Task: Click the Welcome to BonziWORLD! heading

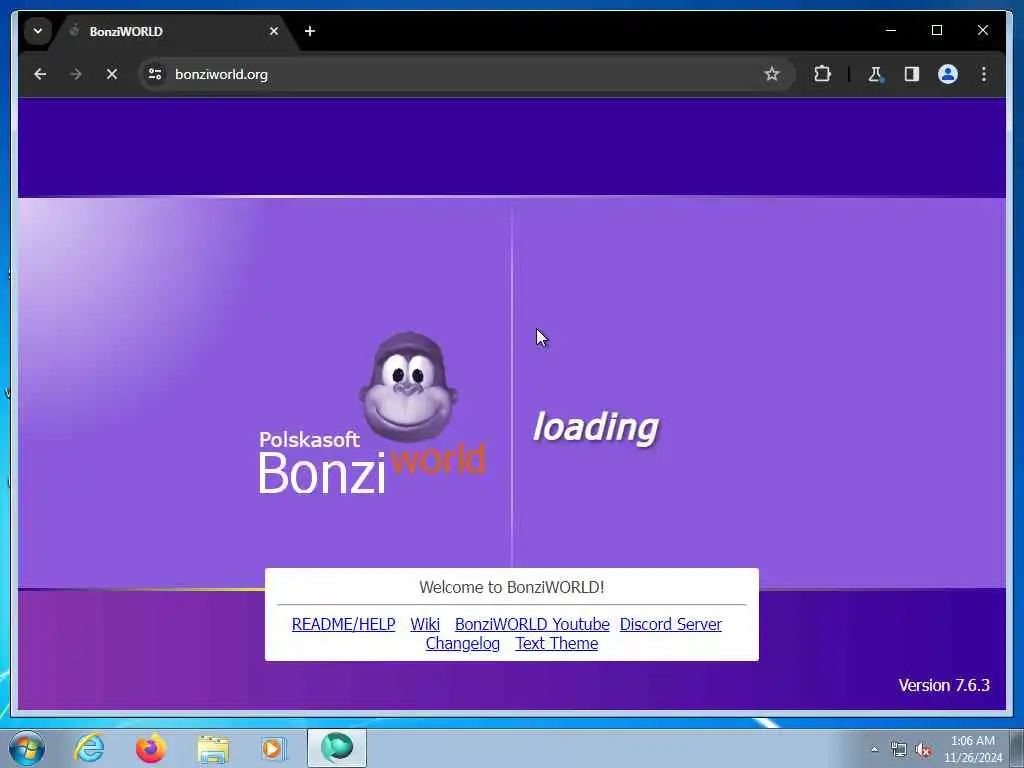Action: pos(512,587)
